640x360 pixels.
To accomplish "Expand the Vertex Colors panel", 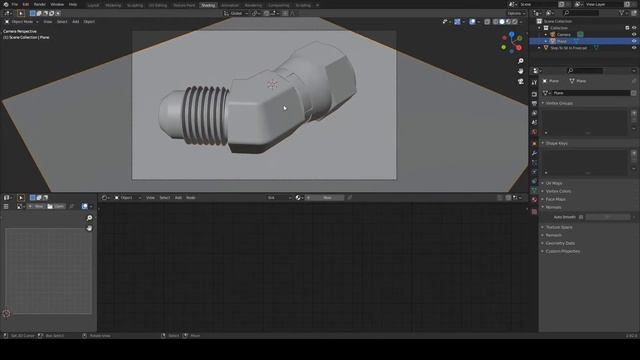I will click(x=558, y=191).
